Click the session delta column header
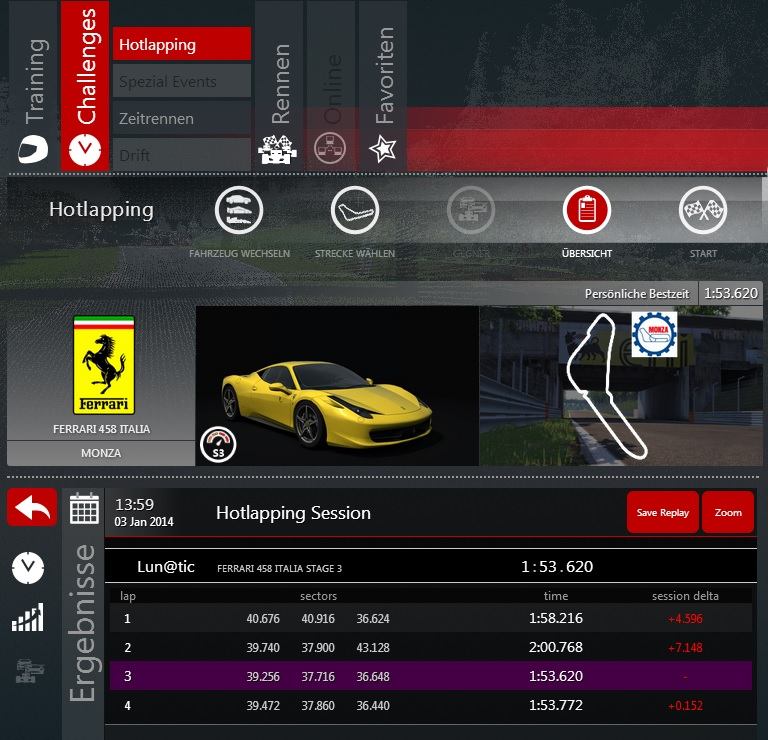Image resolution: width=768 pixels, height=740 pixels. click(x=685, y=596)
